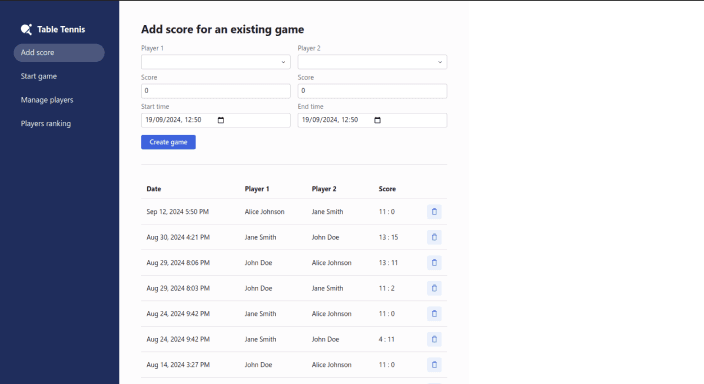Click the Create game button
The width and height of the screenshot is (704, 384).
click(x=168, y=142)
